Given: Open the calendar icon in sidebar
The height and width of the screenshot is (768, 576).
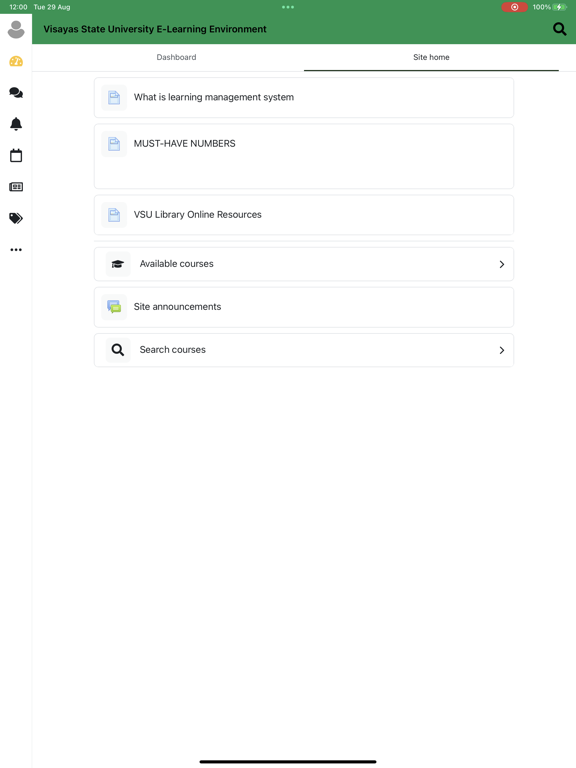Looking at the screenshot, I should pos(16,156).
